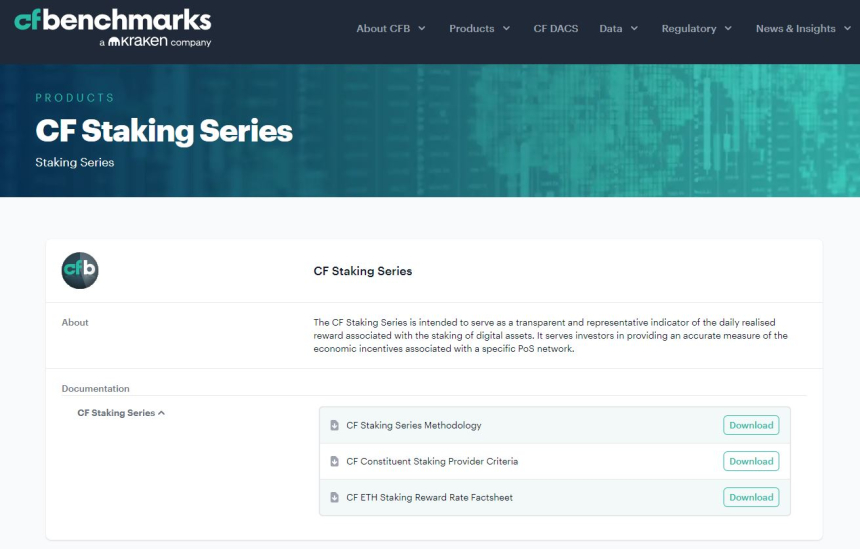Download CF Constituent Staking Provider Criteria
This screenshot has height=549, width=860.
pyautogui.click(x=750, y=461)
